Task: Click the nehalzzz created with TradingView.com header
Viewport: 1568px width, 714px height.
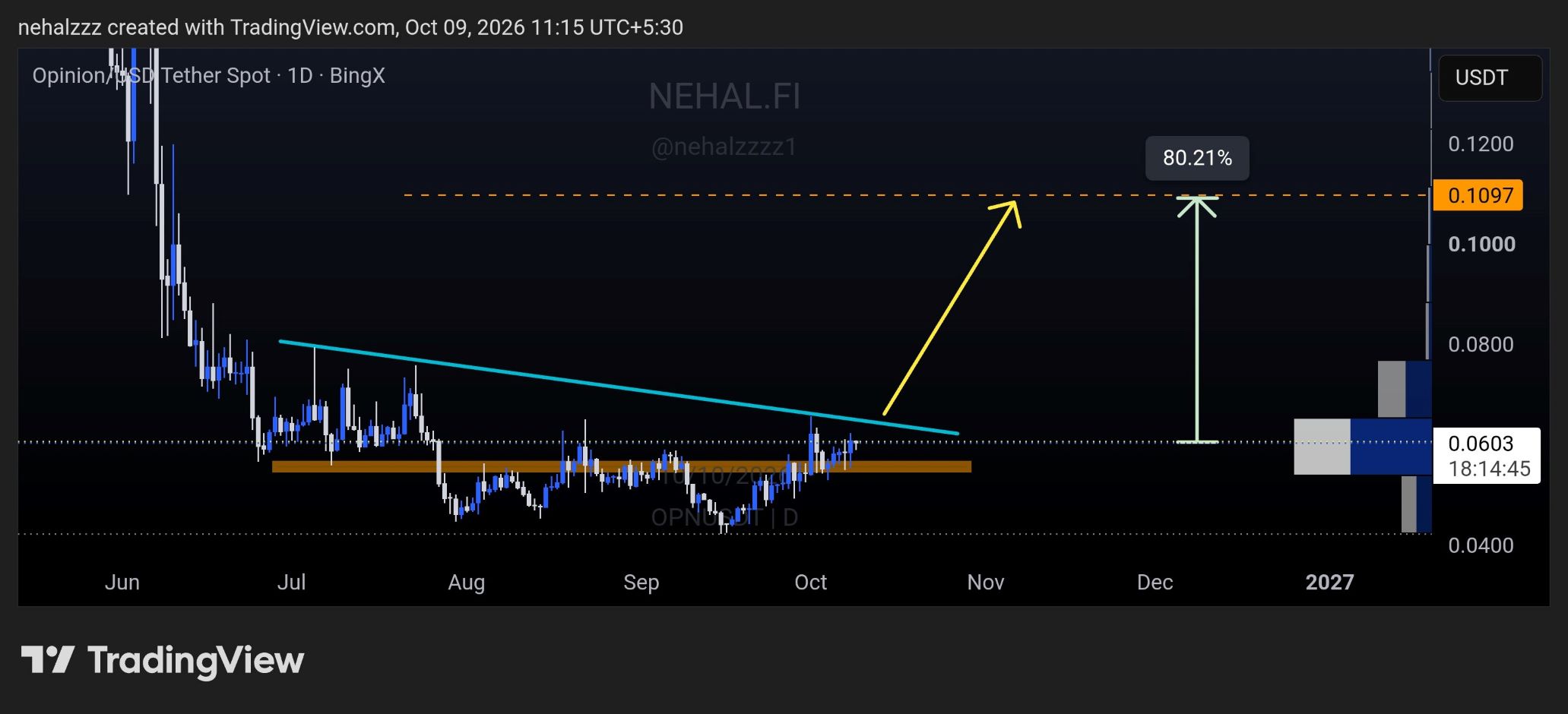Action: click(350, 27)
